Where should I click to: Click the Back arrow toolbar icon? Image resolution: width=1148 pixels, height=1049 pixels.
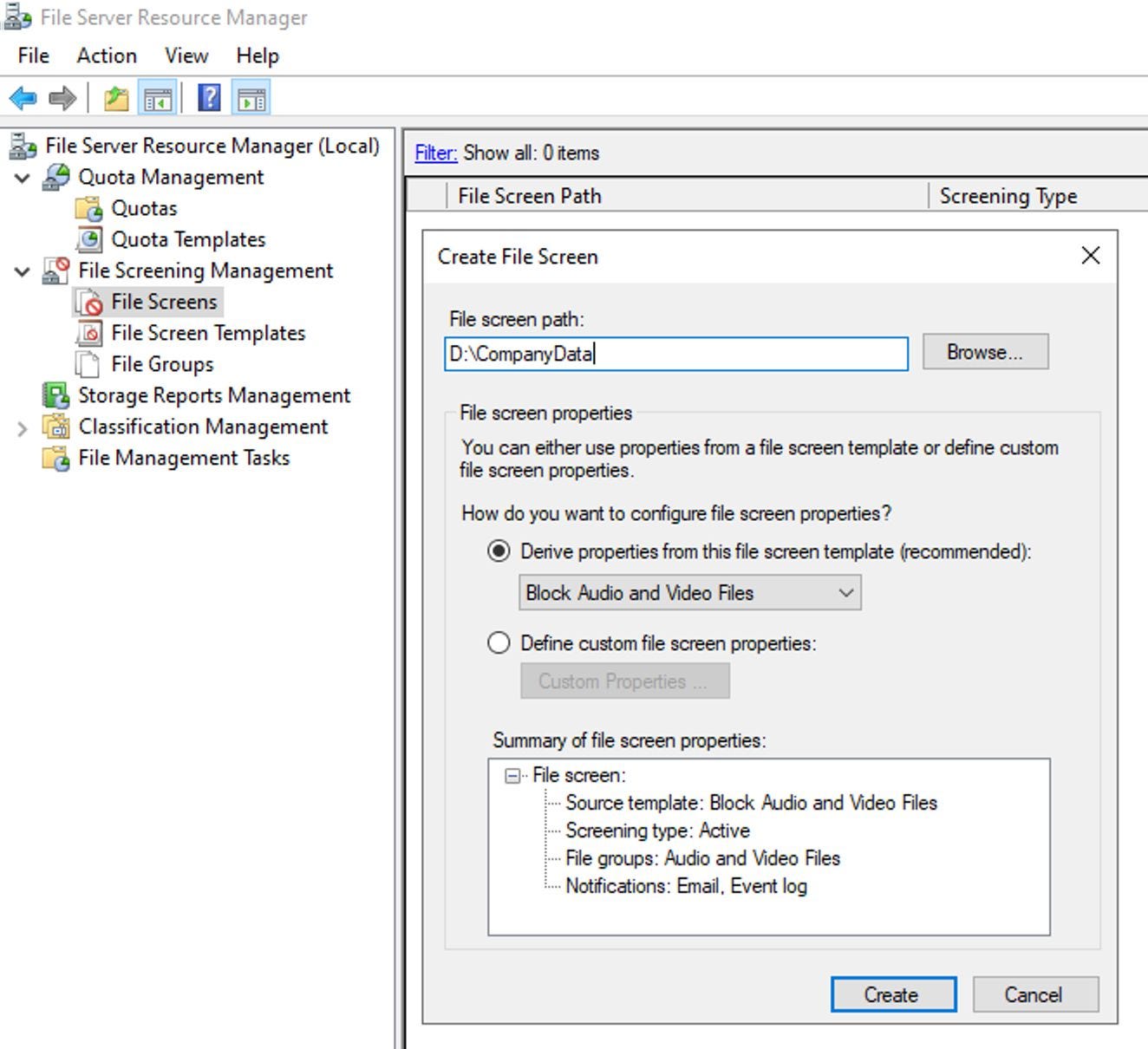click(23, 98)
